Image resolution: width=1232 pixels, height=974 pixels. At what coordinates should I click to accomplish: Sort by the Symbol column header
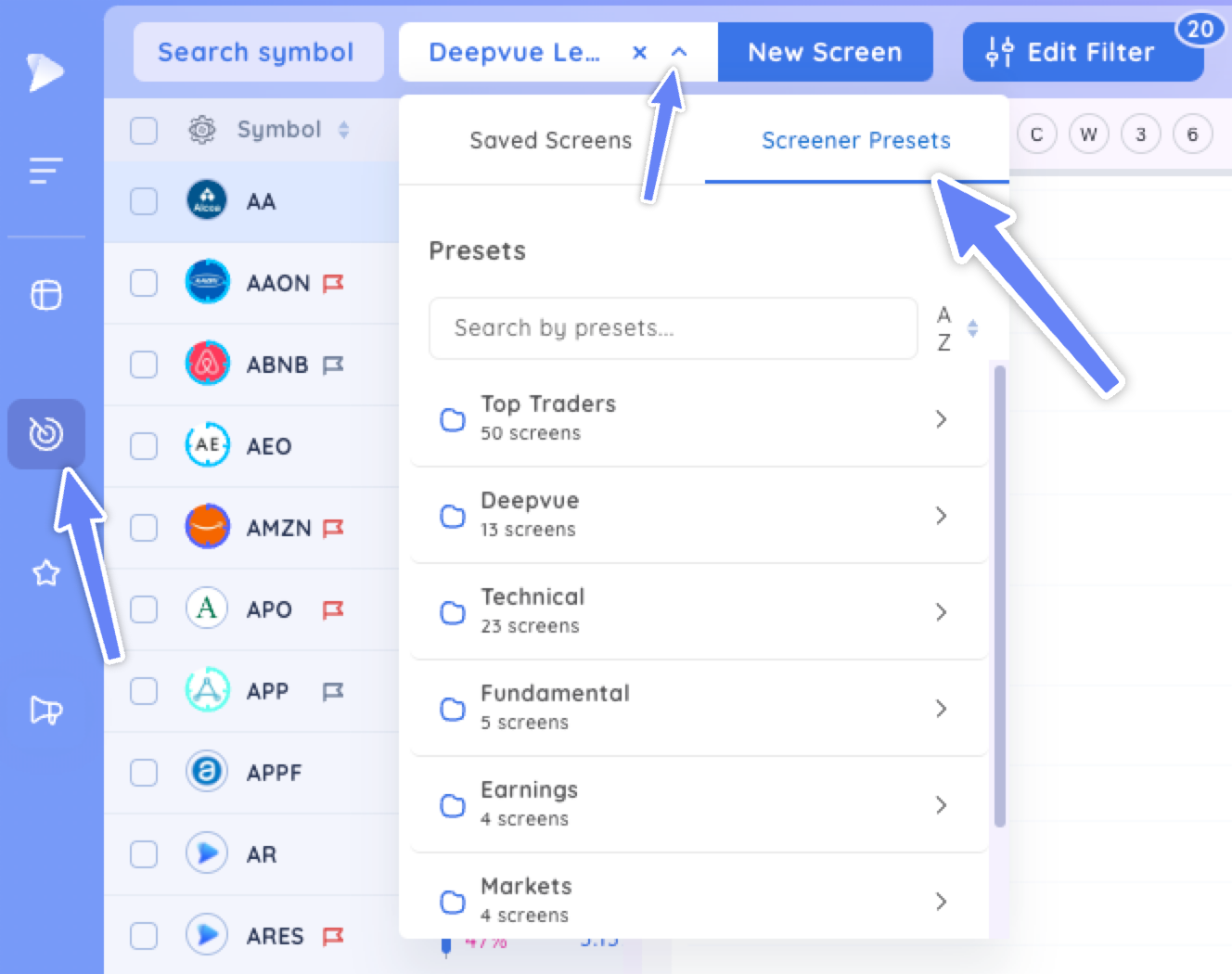(293, 130)
